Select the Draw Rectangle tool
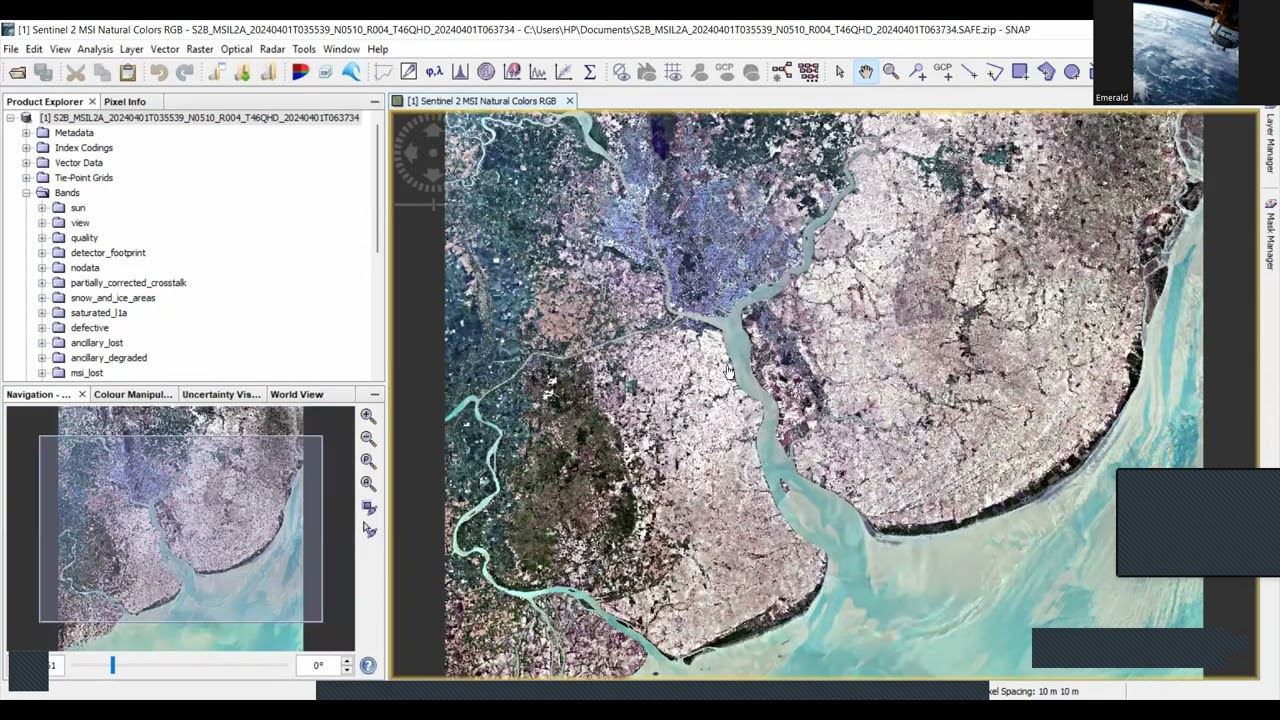The height and width of the screenshot is (720, 1280). coord(1020,72)
